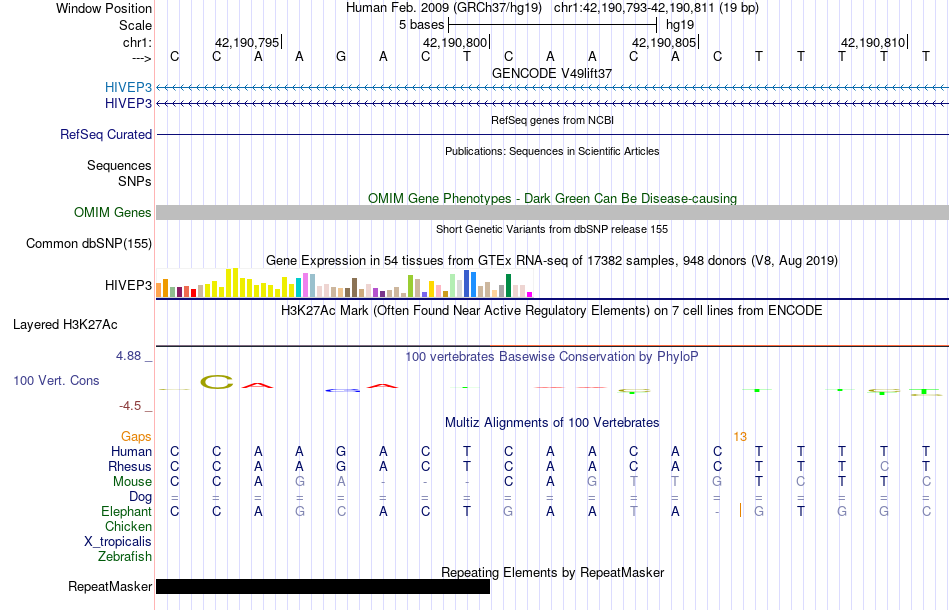
Task: Click the 4.88 PhyloP scale value
Action: pos(128,356)
